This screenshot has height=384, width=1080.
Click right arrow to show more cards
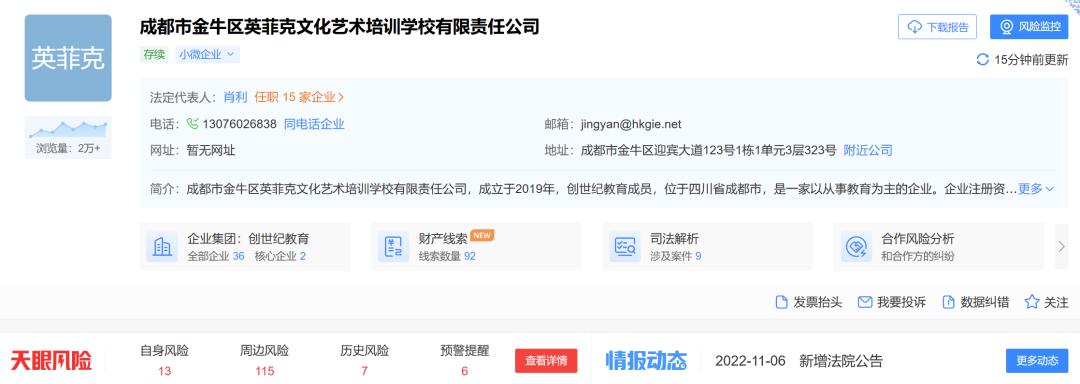pos(1061,246)
